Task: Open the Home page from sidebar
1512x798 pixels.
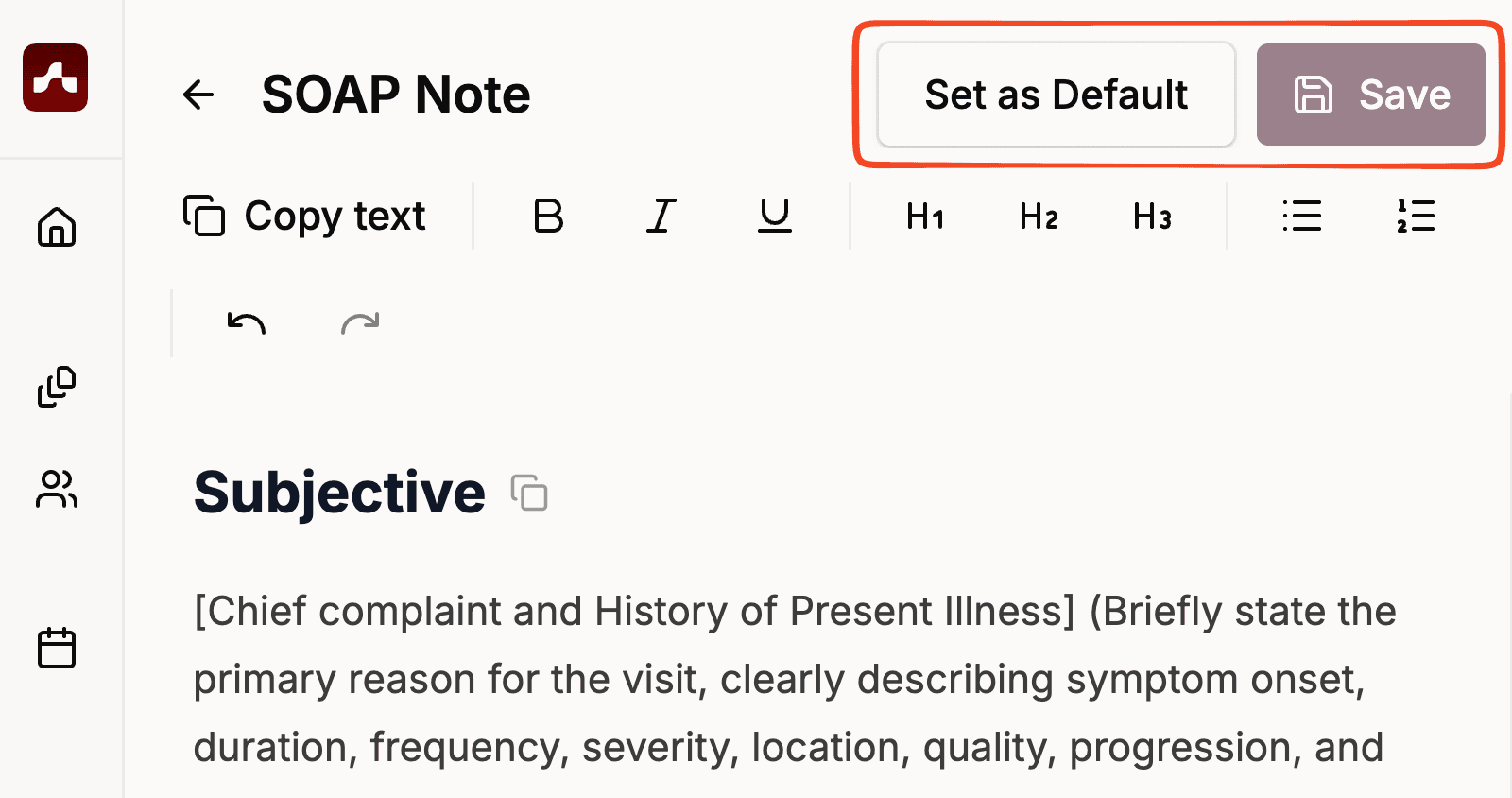Action: coord(57,227)
